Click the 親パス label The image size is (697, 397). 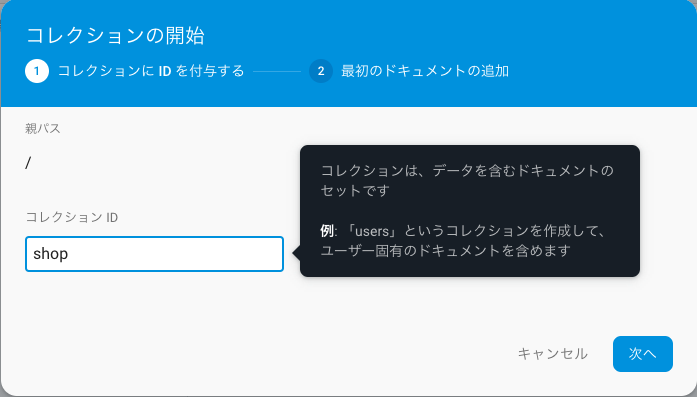pyautogui.click(x=43, y=128)
